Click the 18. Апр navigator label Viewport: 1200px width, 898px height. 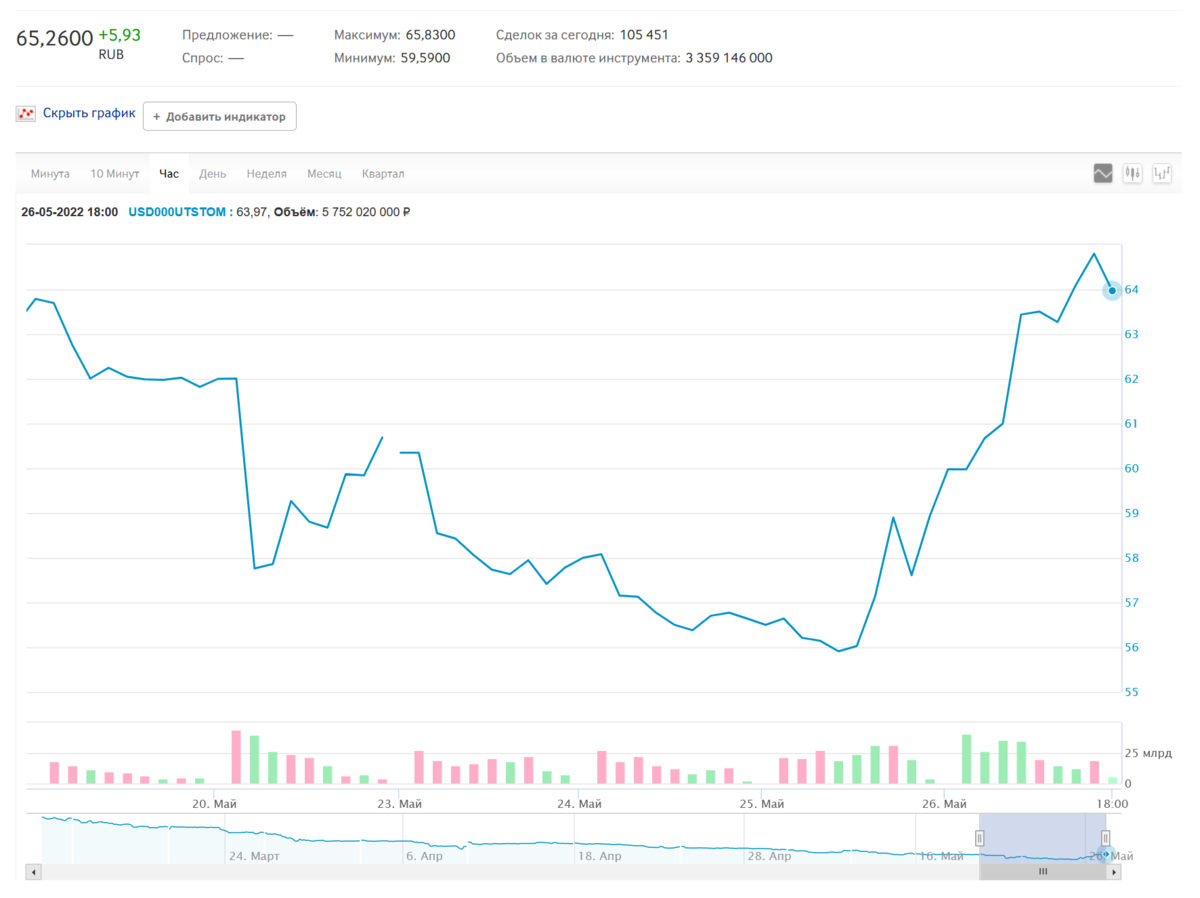600,857
